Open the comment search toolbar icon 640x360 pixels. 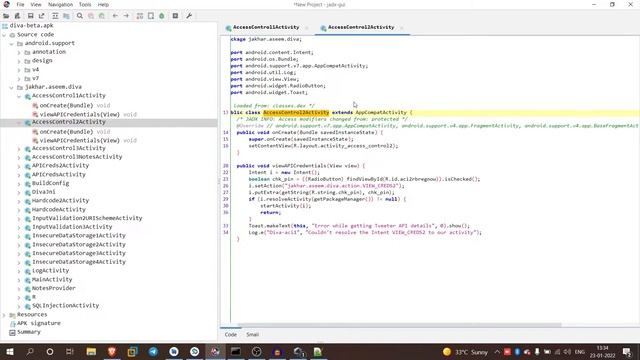(x=102, y=16)
